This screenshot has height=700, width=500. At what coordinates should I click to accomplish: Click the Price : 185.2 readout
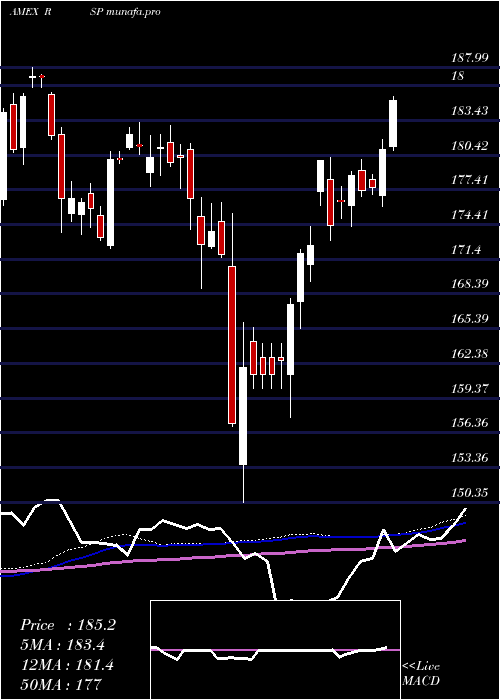pyautogui.click(x=68, y=625)
